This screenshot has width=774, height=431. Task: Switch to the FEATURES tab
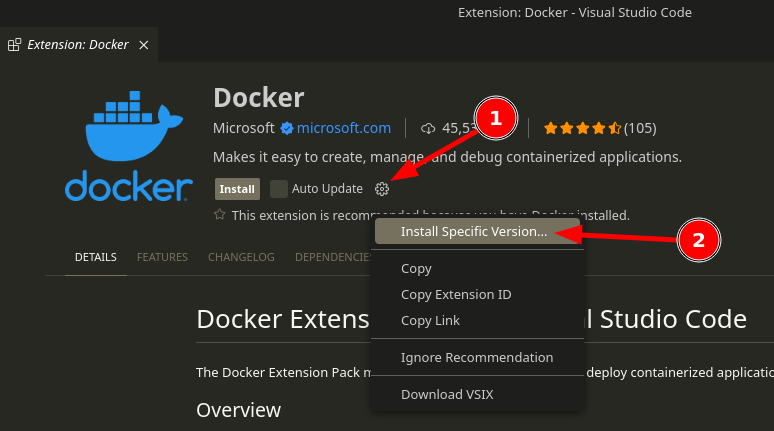coord(162,257)
